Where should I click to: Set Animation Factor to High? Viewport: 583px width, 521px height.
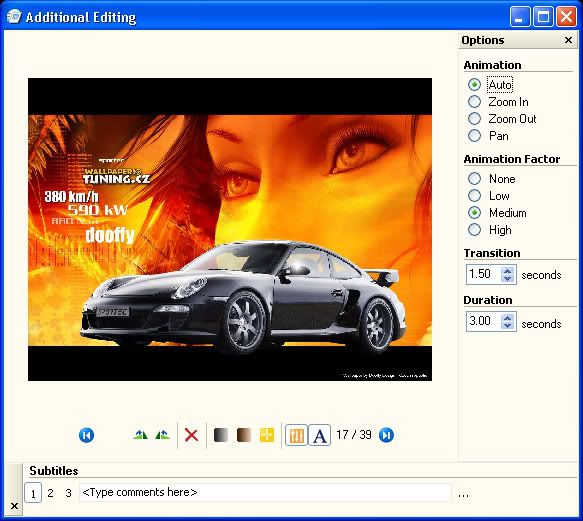pos(474,230)
